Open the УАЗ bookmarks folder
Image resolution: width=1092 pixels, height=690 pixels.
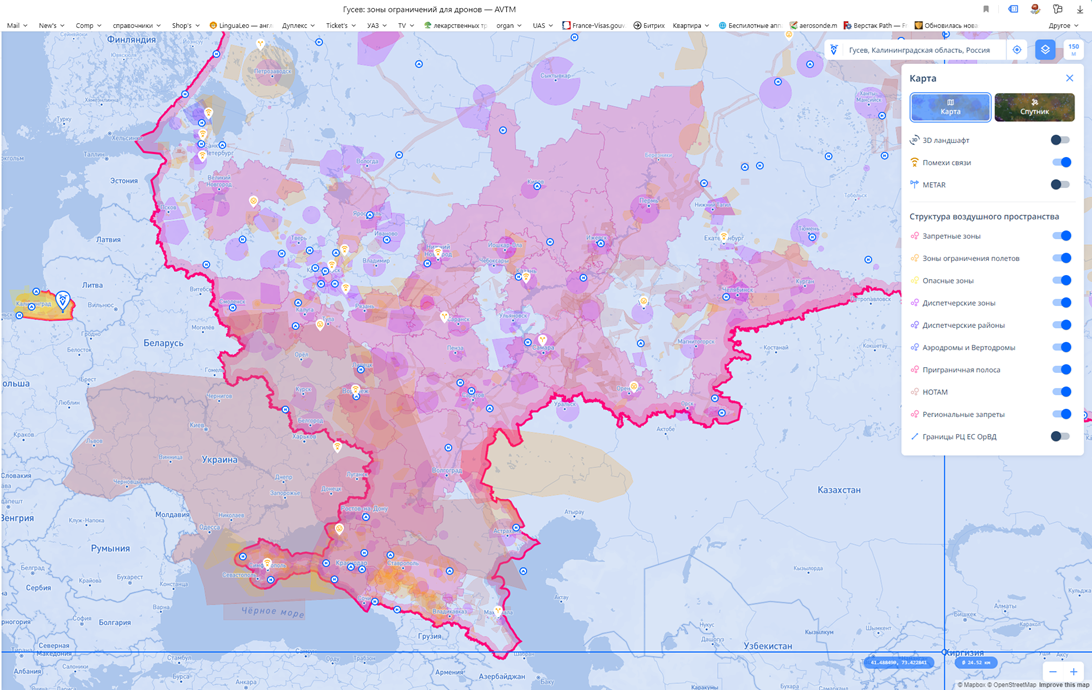(377, 25)
